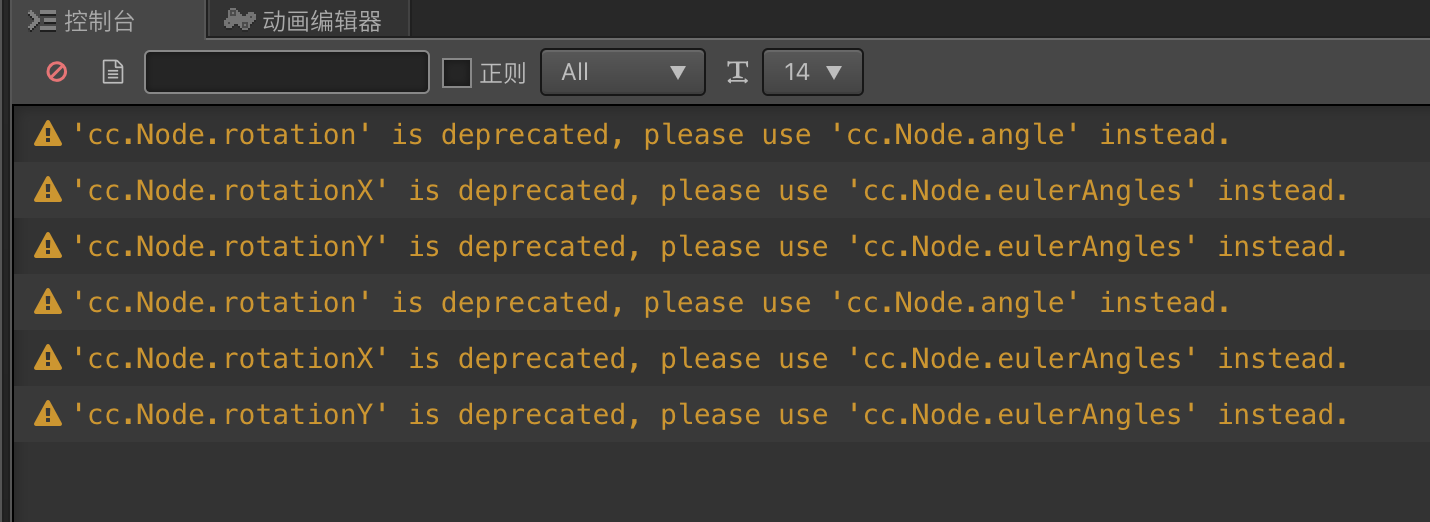Image resolution: width=1430 pixels, height=522 pixels.
Task: Switch to the 控制台 tab
Action: point(99,21)
